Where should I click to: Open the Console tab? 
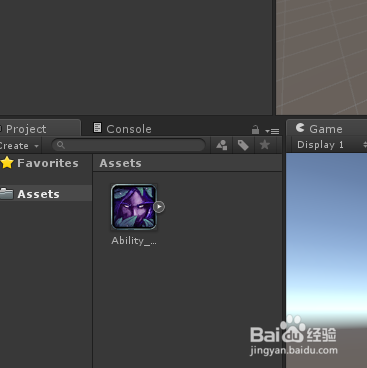pos(122,129)
